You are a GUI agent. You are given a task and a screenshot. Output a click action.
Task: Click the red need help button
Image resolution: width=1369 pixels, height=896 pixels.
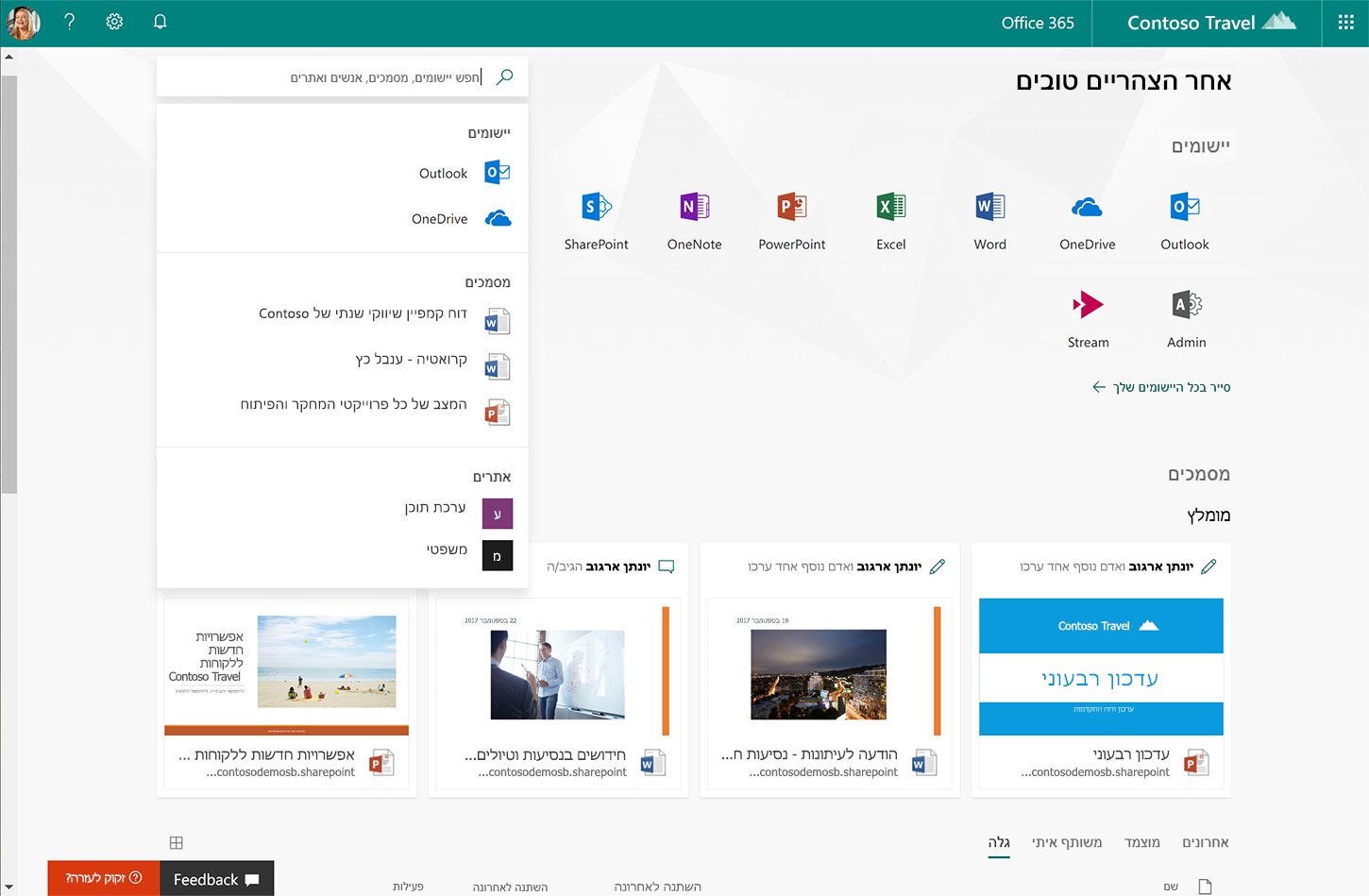pyautogui.click(x=104, y=878)
